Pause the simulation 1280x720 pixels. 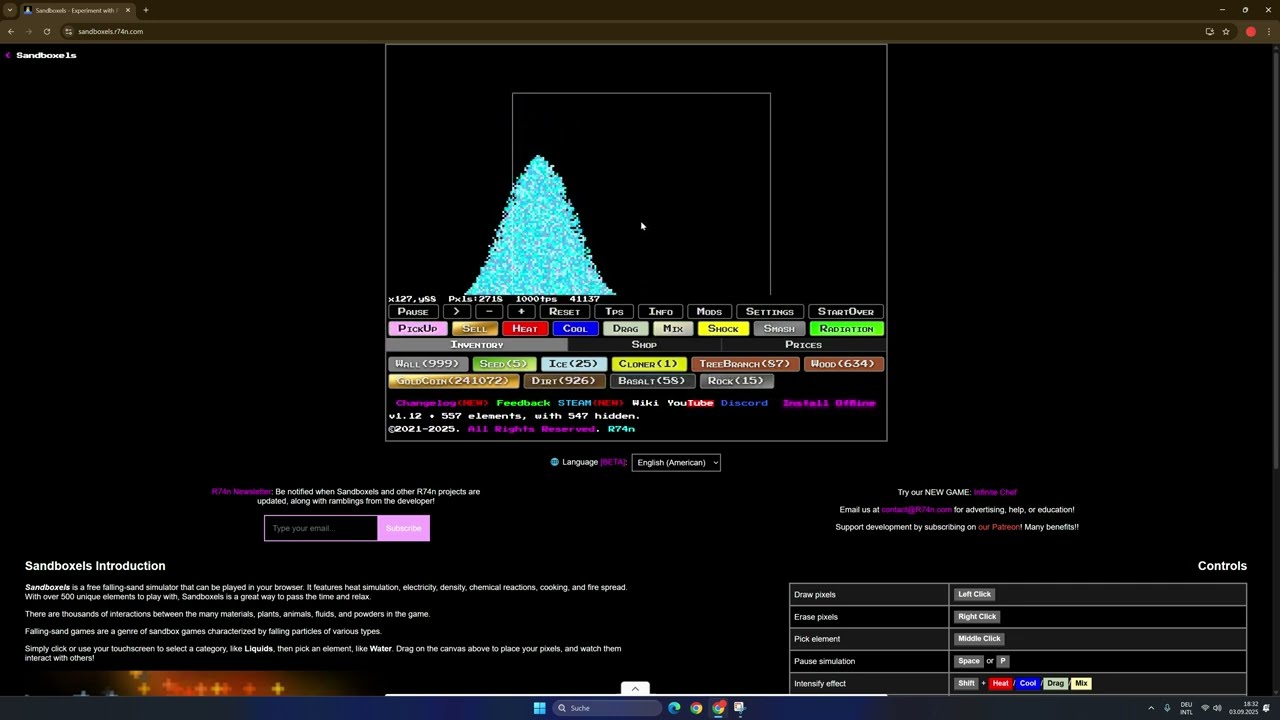[412, 312]
